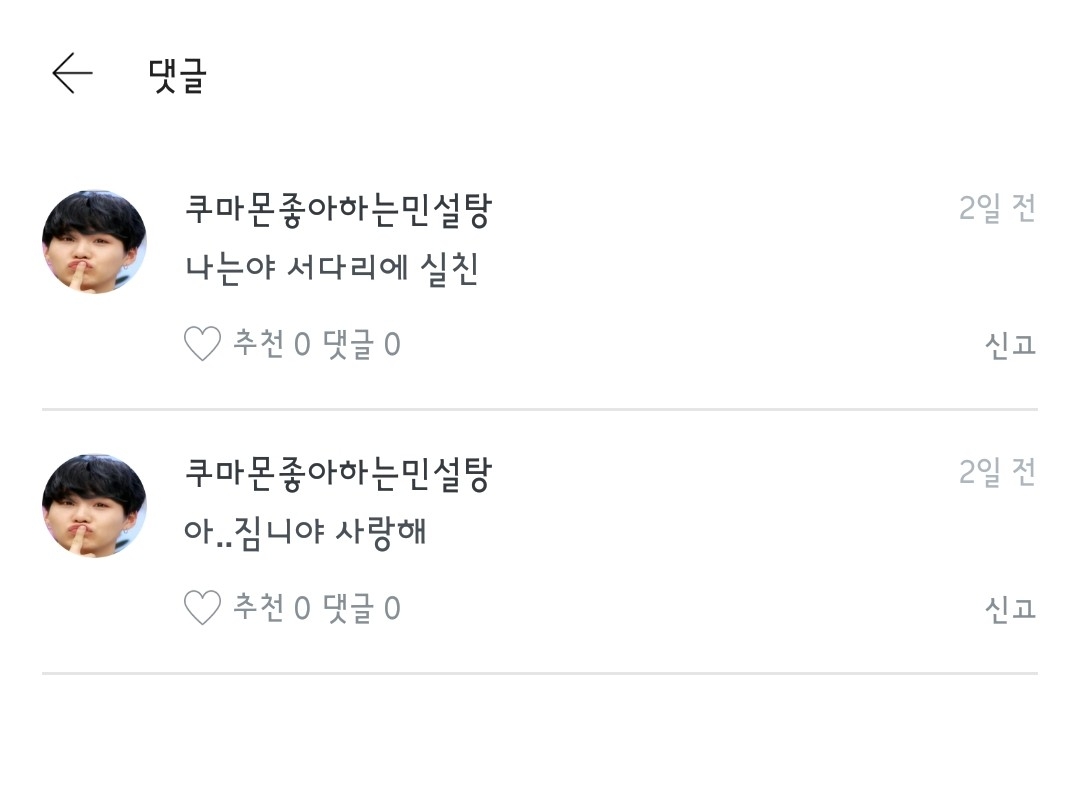Open replies '댓글 0' under first comment
Screen dimensions: 1080x810
(x=361, y=345)
